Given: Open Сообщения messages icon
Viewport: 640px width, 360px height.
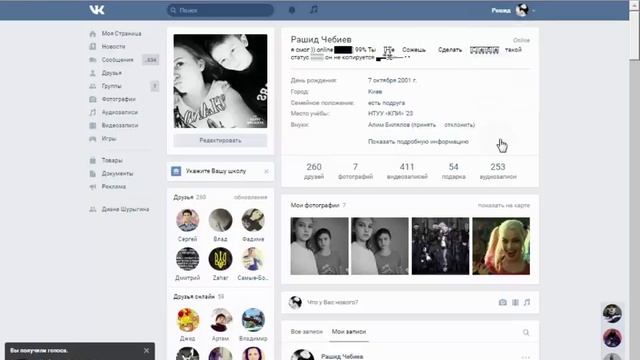Looking at the screenshot, I should coord(93,60).
